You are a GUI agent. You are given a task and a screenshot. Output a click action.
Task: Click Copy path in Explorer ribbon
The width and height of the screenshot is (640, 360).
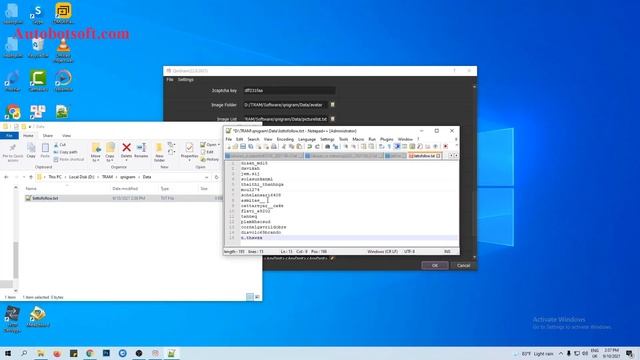pyautogui.click(x=65, y=152)
